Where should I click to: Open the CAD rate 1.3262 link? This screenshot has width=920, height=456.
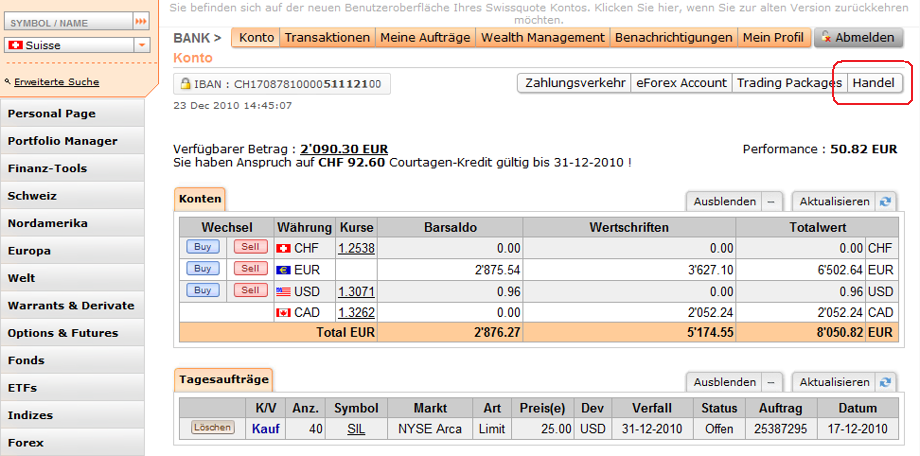tap(357, 312)
